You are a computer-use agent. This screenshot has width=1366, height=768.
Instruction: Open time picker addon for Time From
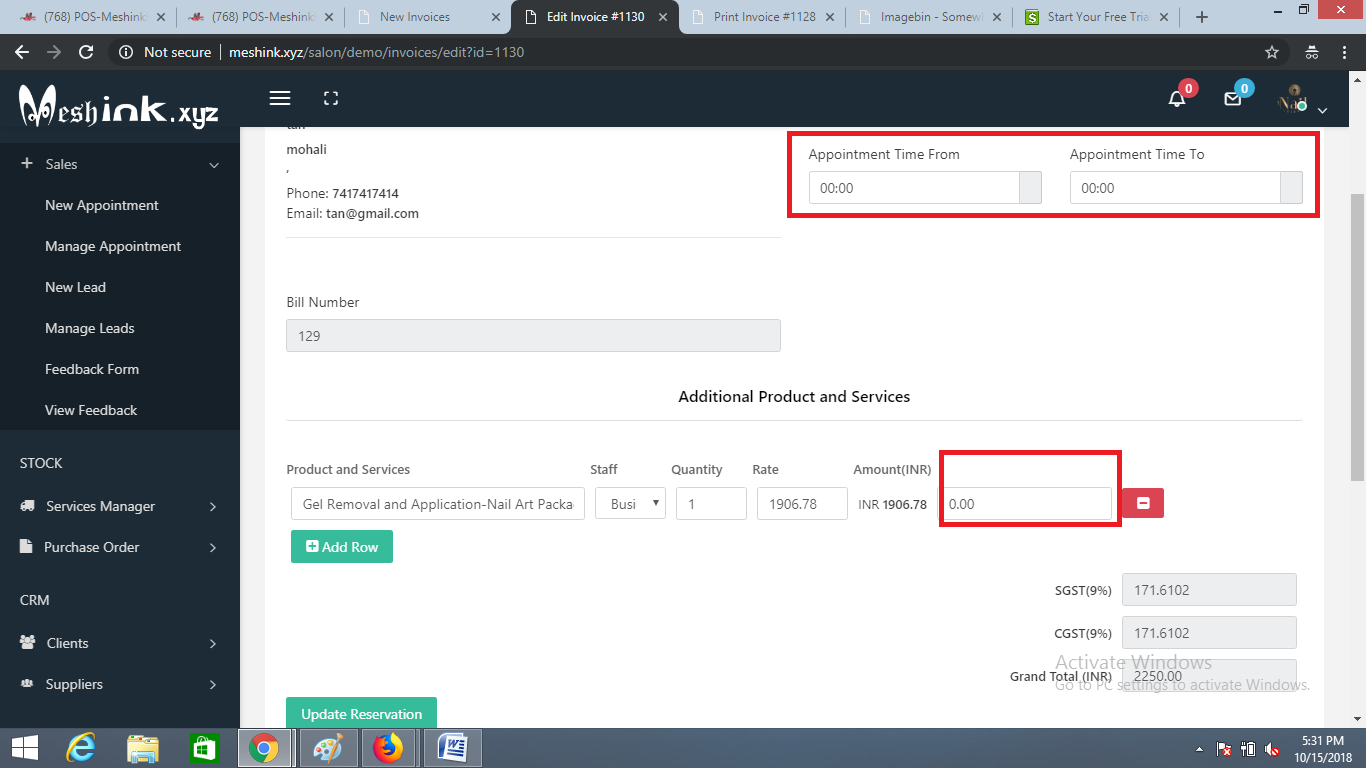(x=1030, y=187)
